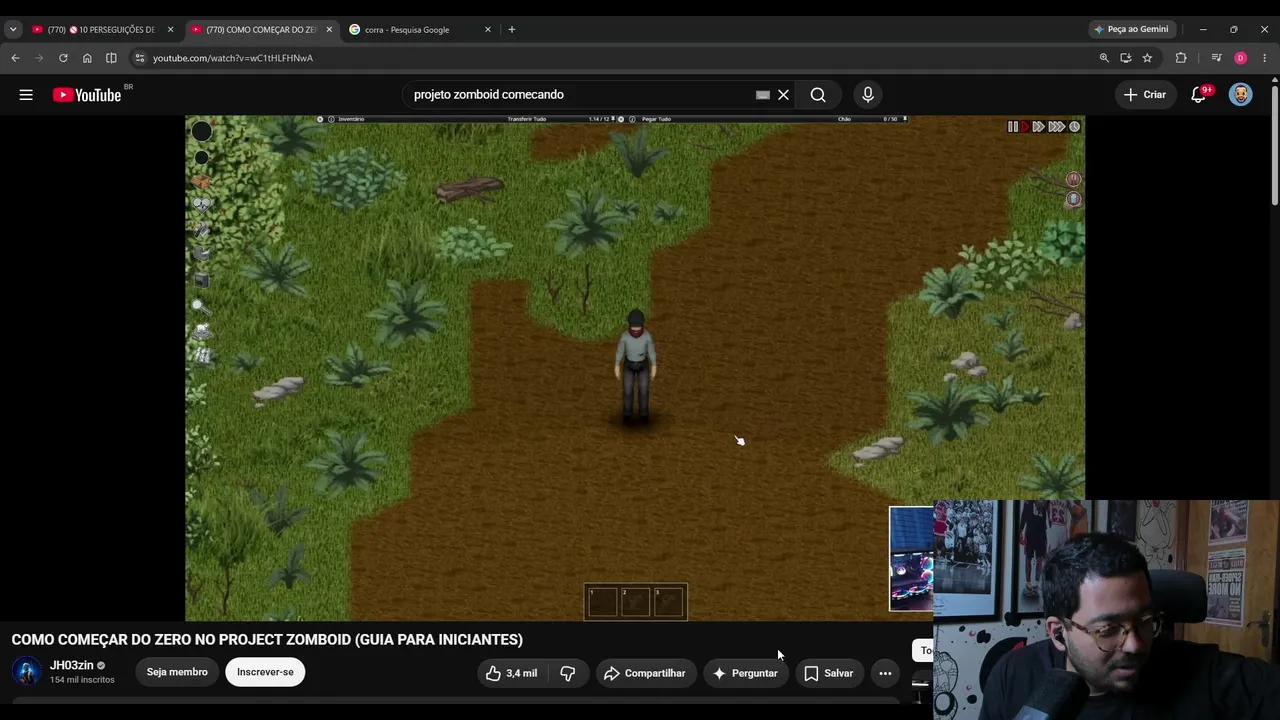Open the JH03zin channel name link
1280x720 pixels.
(72, 665)
